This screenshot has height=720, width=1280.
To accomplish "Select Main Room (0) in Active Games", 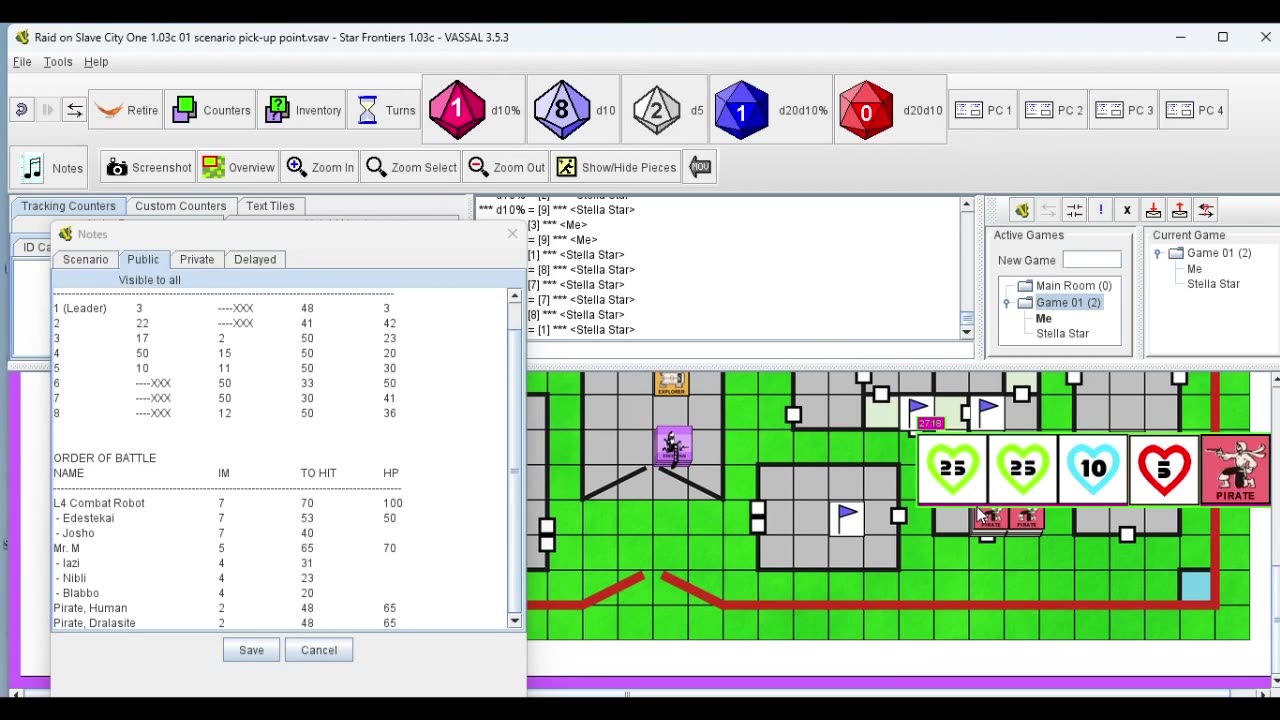I will (1073, 286).
